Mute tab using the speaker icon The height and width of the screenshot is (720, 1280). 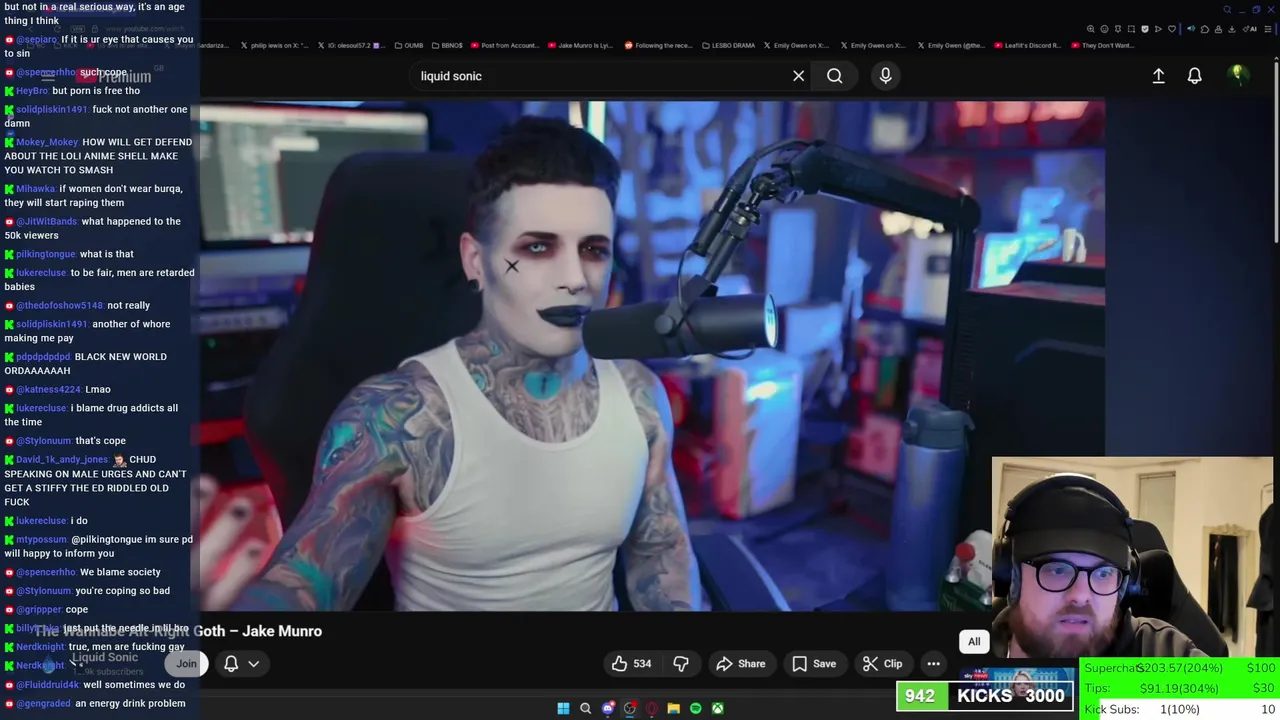[x=1191, y=29]
